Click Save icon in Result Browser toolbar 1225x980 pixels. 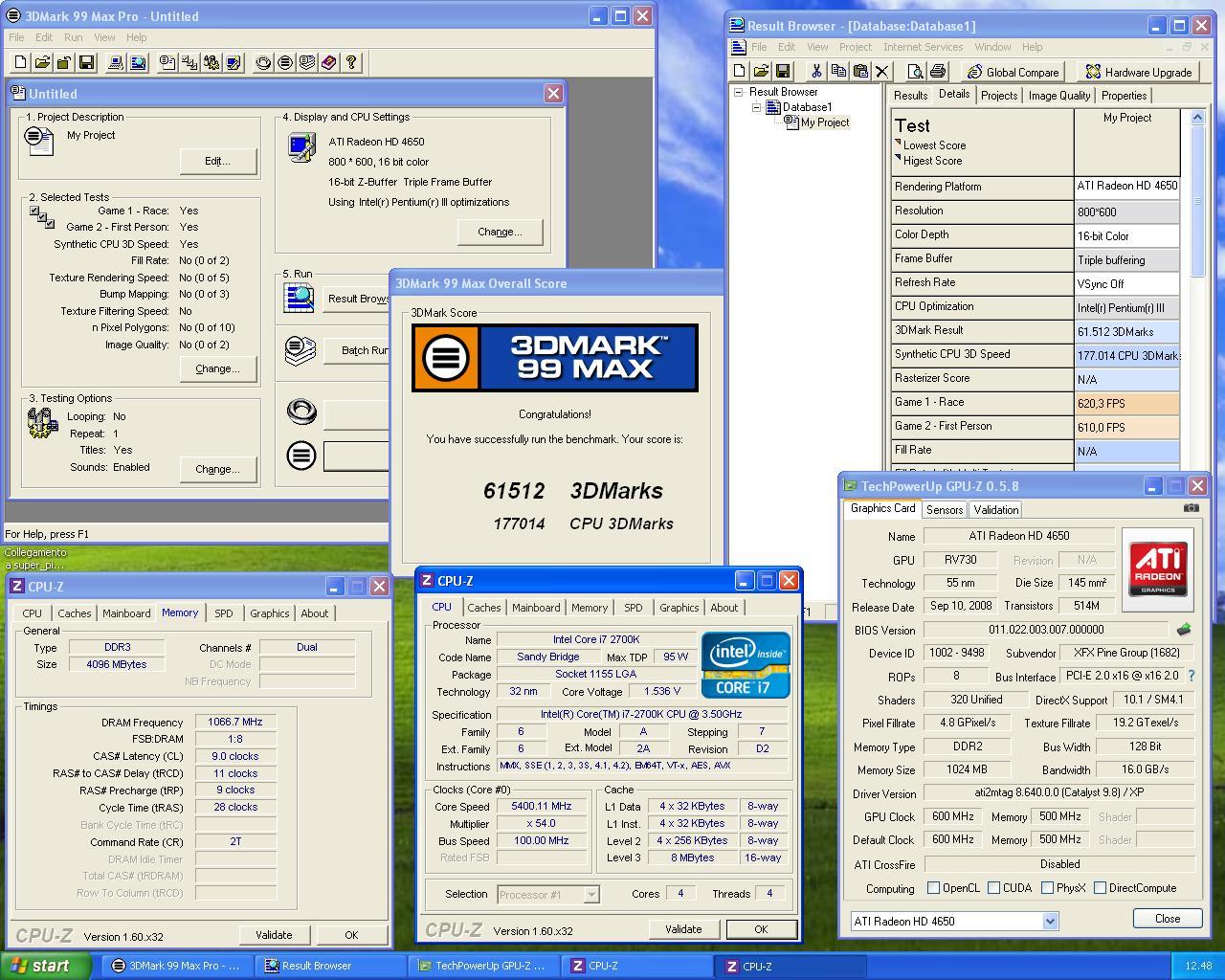click(783, 71)
